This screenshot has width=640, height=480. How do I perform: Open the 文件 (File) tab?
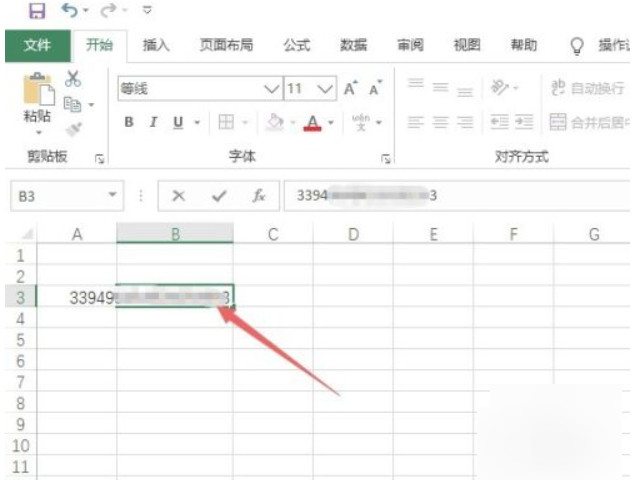coord(38,45)
